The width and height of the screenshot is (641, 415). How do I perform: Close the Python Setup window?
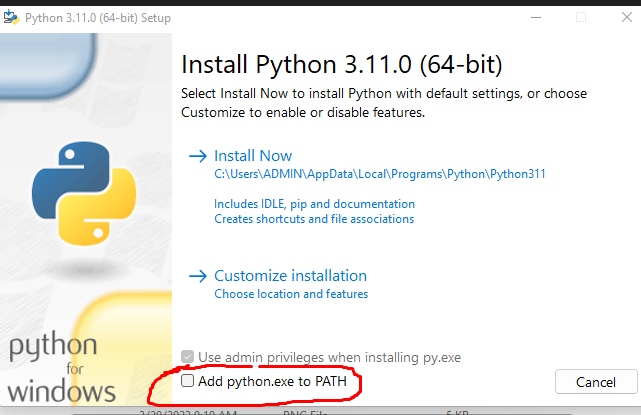(627, 17)
